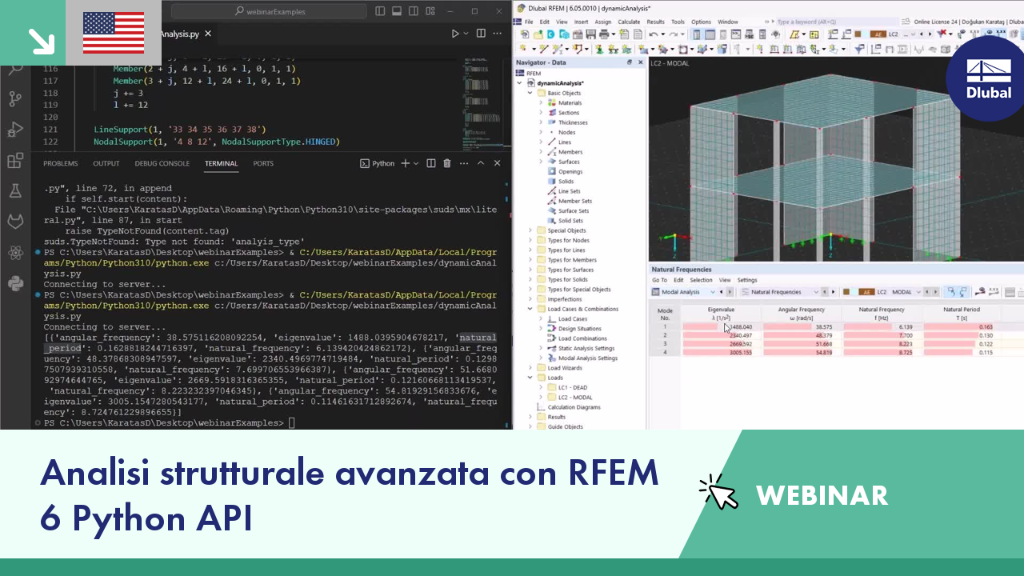The image size is (1024, 576).
Task: Add a new terminal with the plus icon
Action: (x=405, y=163)
